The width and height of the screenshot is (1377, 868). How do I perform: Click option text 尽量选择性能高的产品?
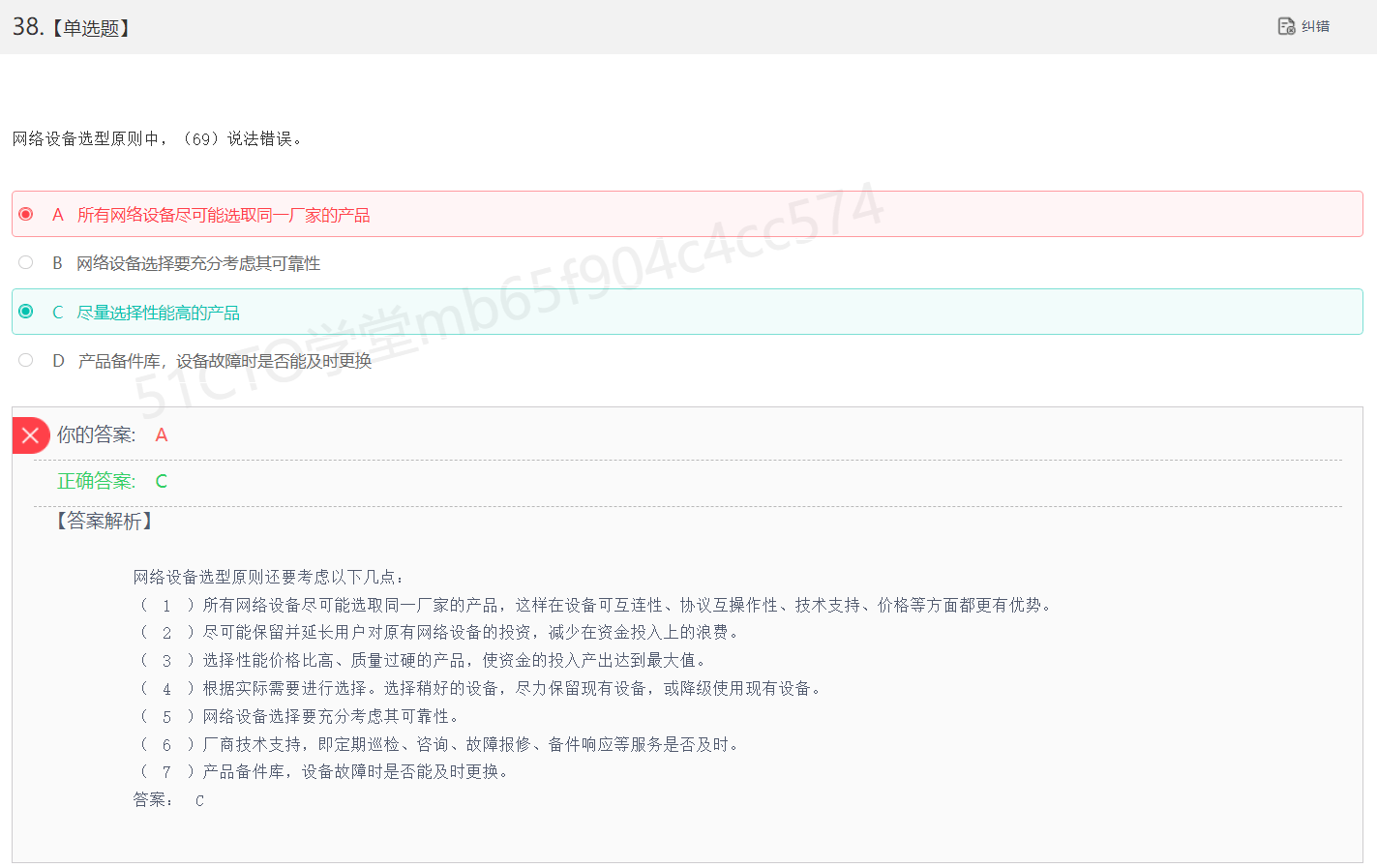tap(159, 313)
